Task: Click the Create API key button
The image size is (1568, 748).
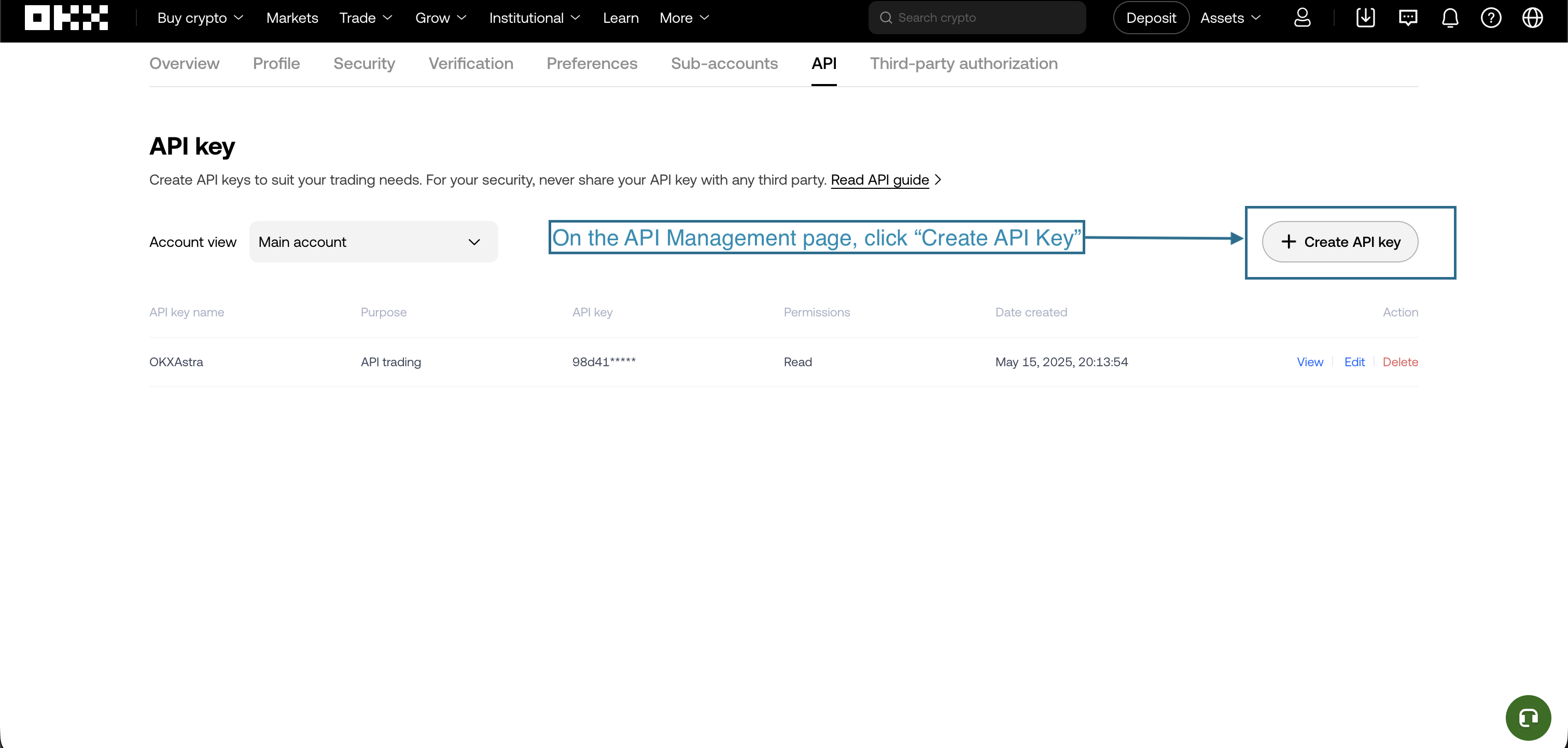Action: coord(1340,242)
